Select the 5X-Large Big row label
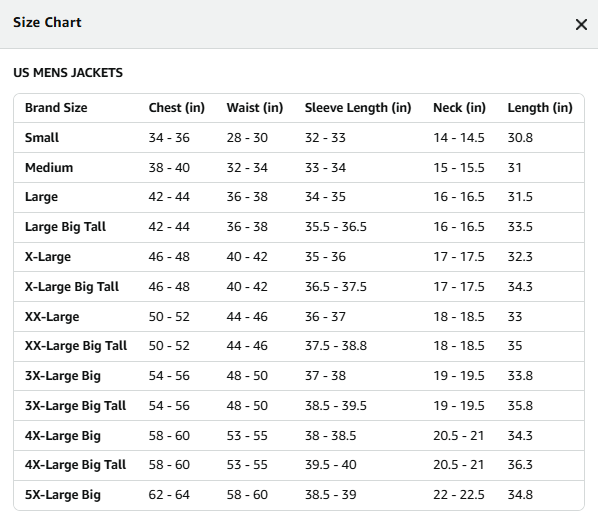This screenshot has height=525, width=598. pyautogui.click(x=63, y=494)
